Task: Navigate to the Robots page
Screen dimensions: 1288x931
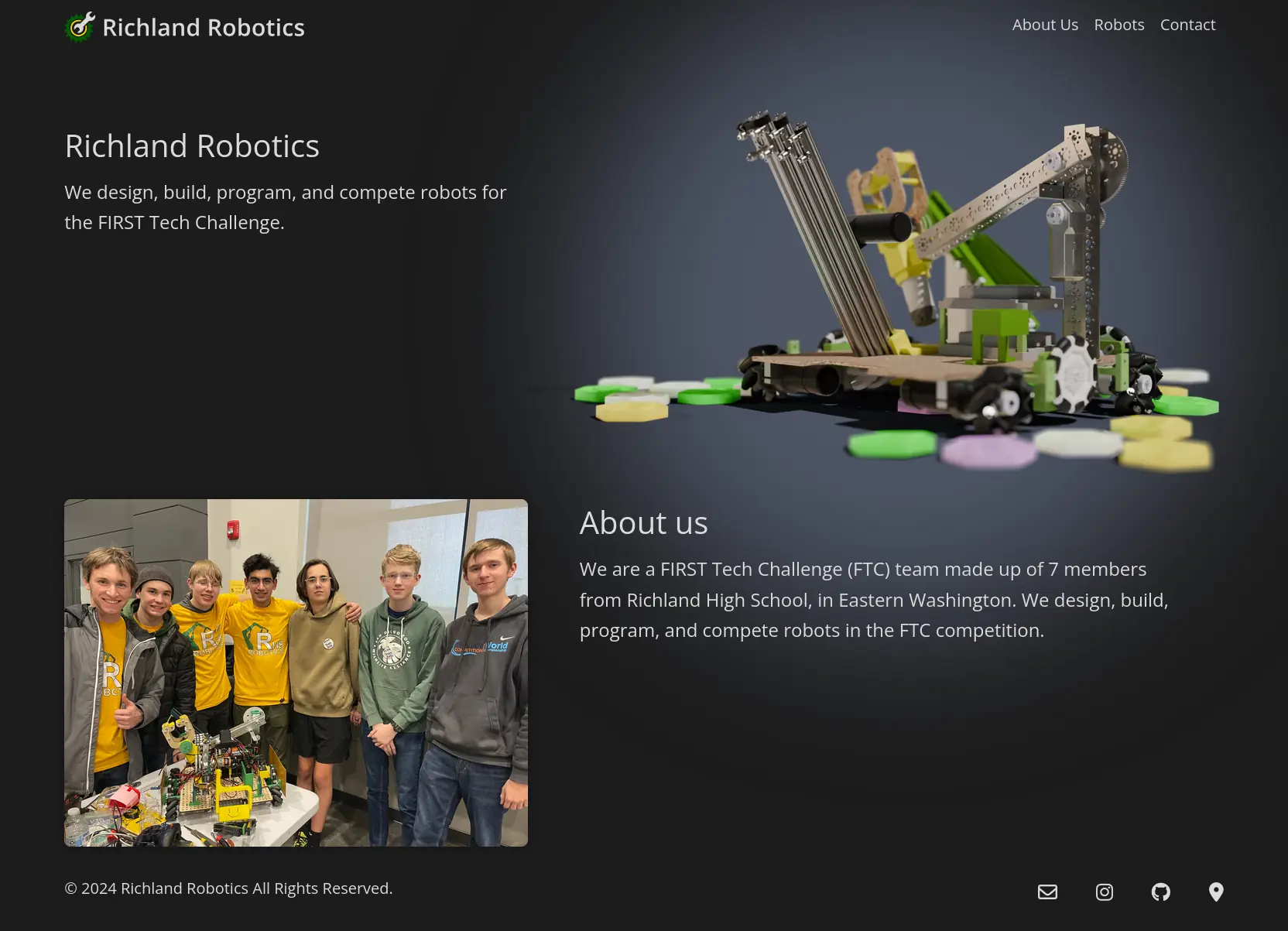Action: 1118,24
